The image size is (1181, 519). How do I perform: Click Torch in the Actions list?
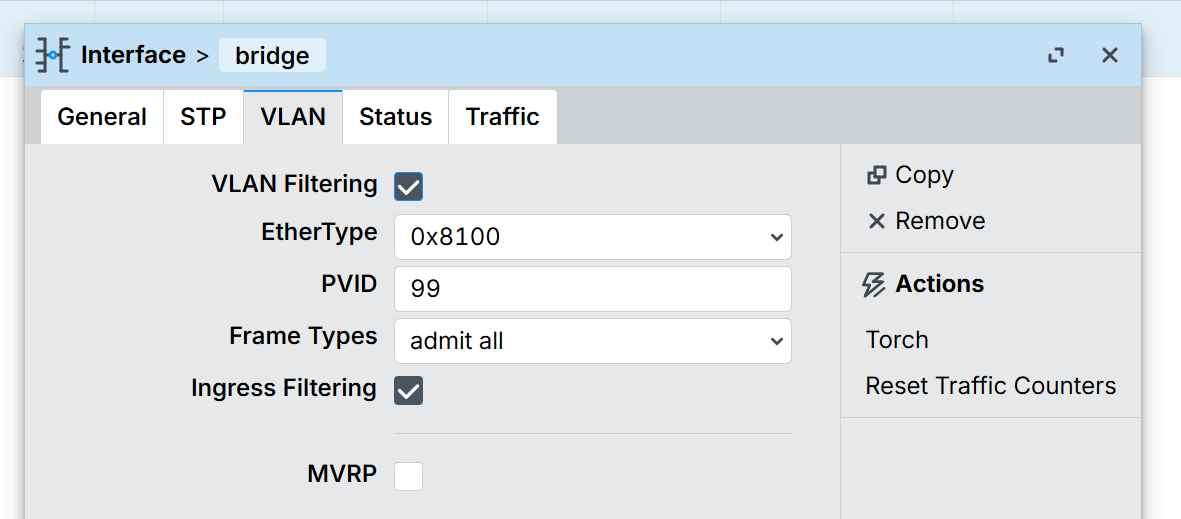(897, 340)
